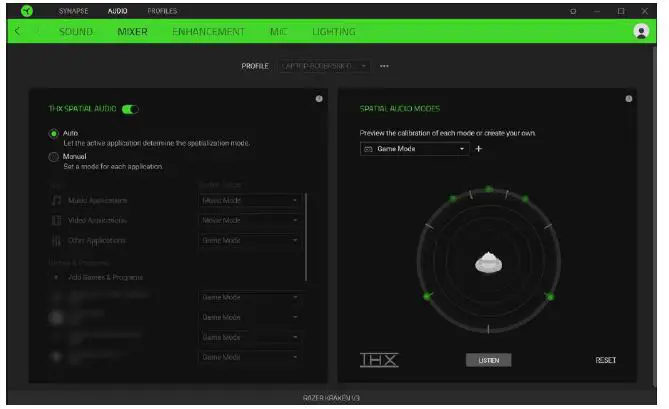Open Synapse settings gear icon

point(573,12)
